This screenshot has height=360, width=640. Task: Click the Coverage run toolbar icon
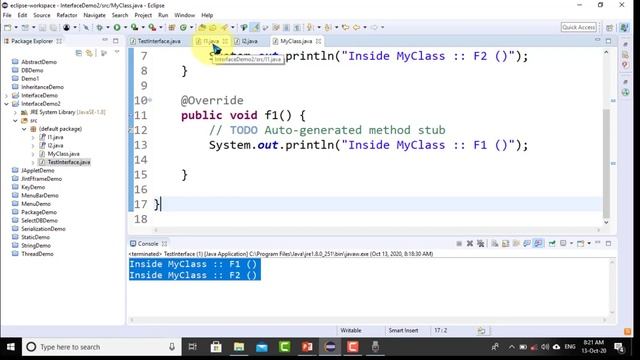134,27
